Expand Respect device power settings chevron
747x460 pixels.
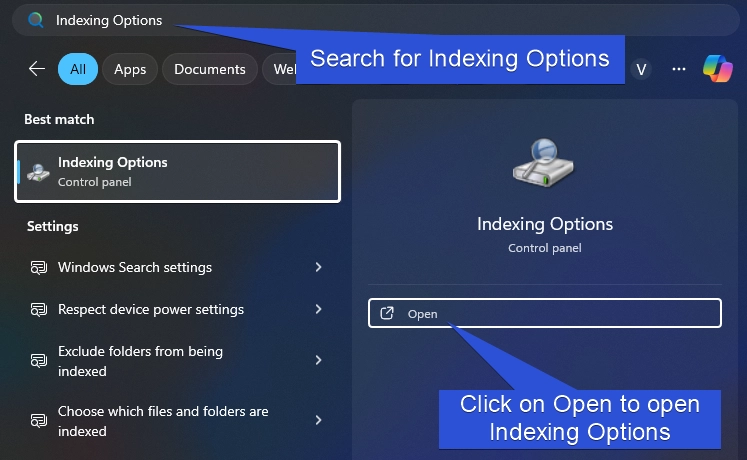coord(318,309)
